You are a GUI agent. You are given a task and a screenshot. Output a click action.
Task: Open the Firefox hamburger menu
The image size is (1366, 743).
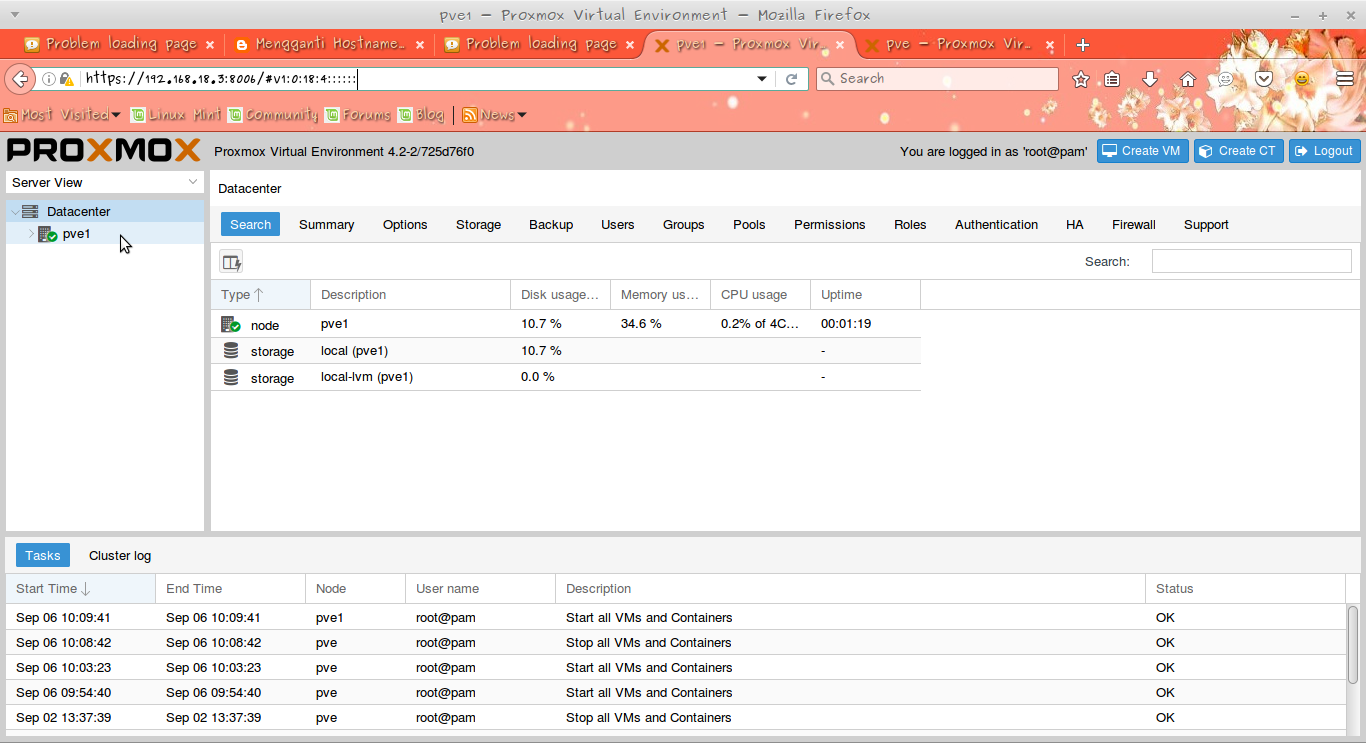pos(1345,79)
